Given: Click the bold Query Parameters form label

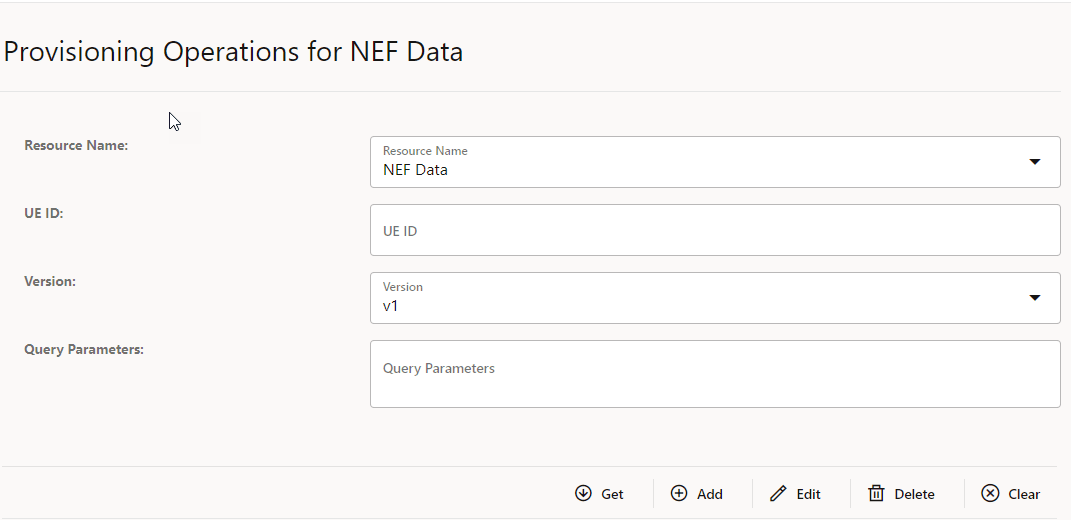Looking at the screenshot, I should 84,349.
